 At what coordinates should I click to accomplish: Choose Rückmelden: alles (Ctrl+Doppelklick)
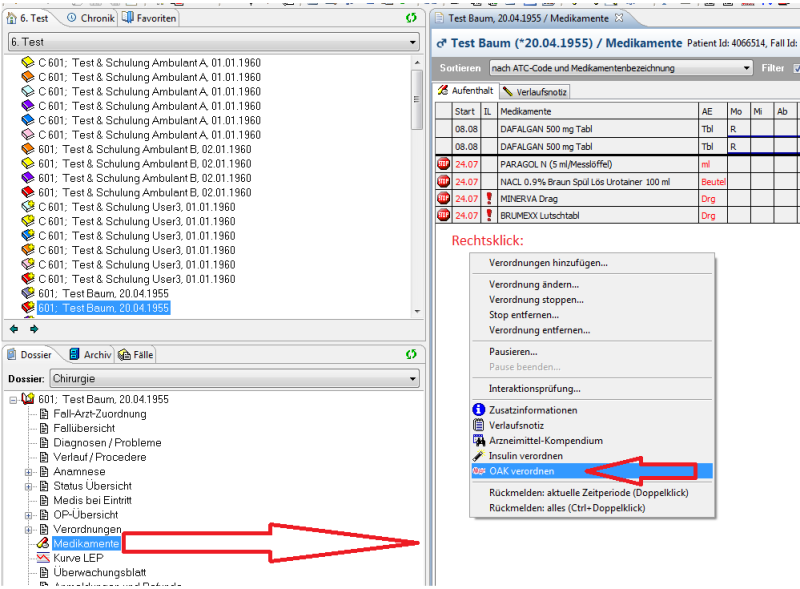[567, 508]
